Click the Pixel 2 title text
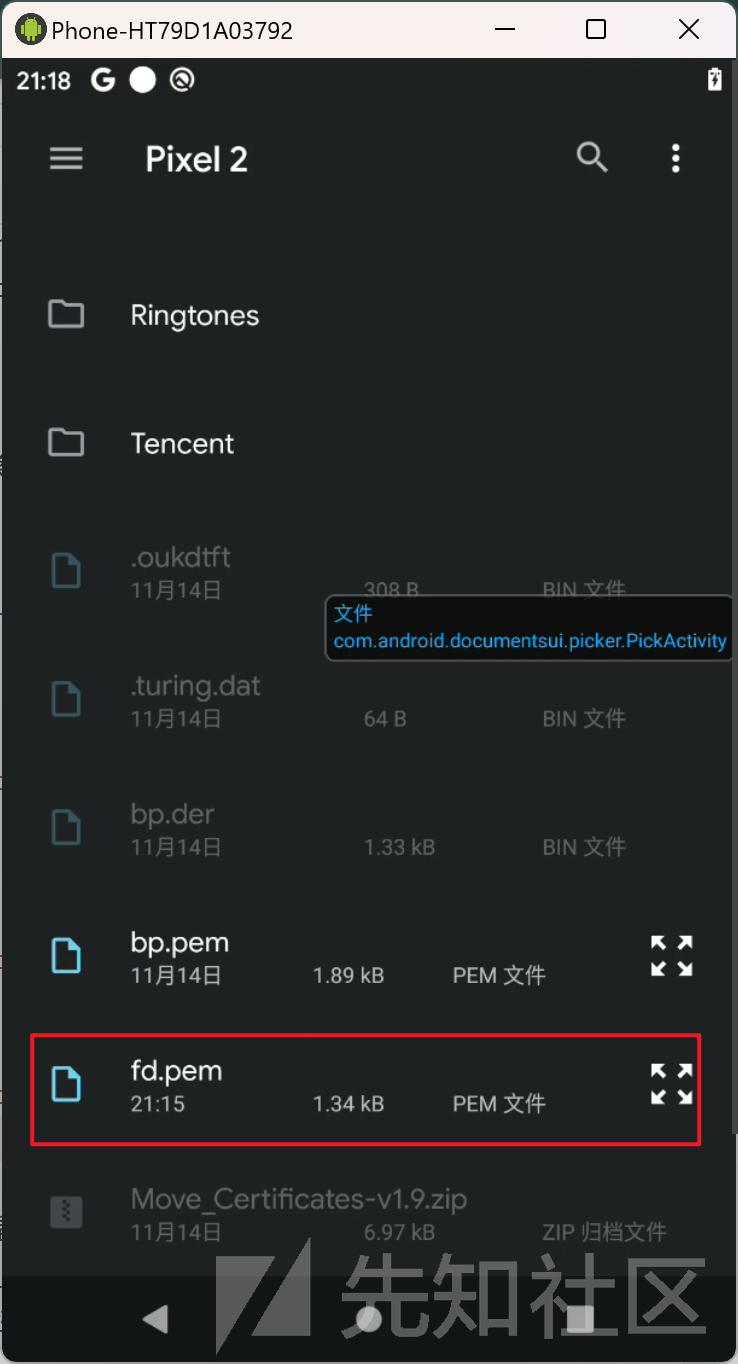 197,159
